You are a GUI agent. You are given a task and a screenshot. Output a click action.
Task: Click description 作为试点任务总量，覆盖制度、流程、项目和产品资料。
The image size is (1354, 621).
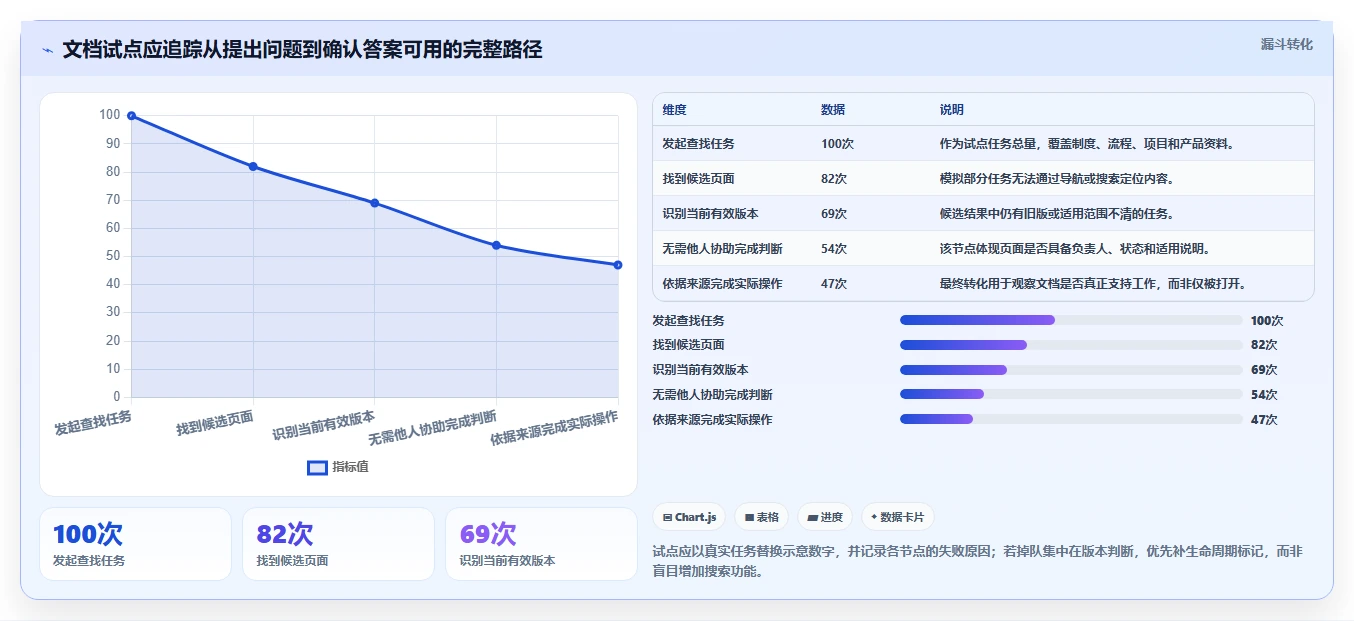[1088, 144]
